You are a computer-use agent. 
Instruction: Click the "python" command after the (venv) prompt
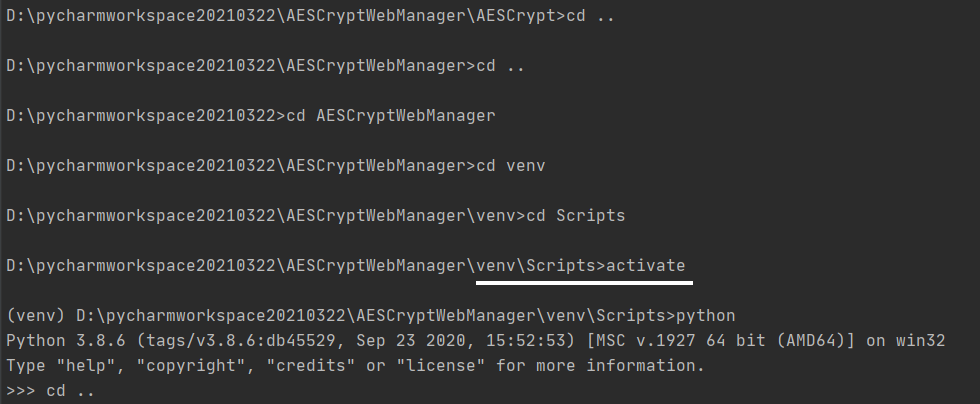tap(706, 316)
